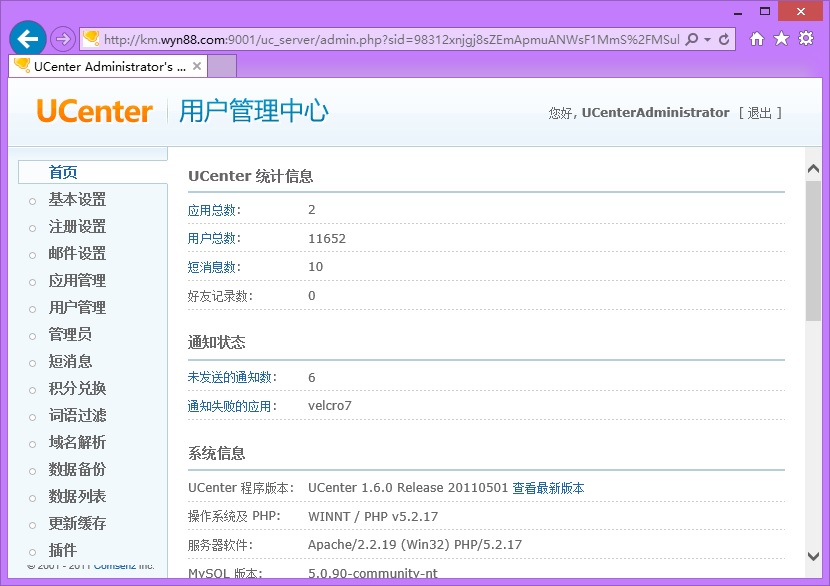The height and width of the screenshot is (586, 830).
Task: Click the WINNT / PHP v5.2.17 value
Action: pos(373,517)
